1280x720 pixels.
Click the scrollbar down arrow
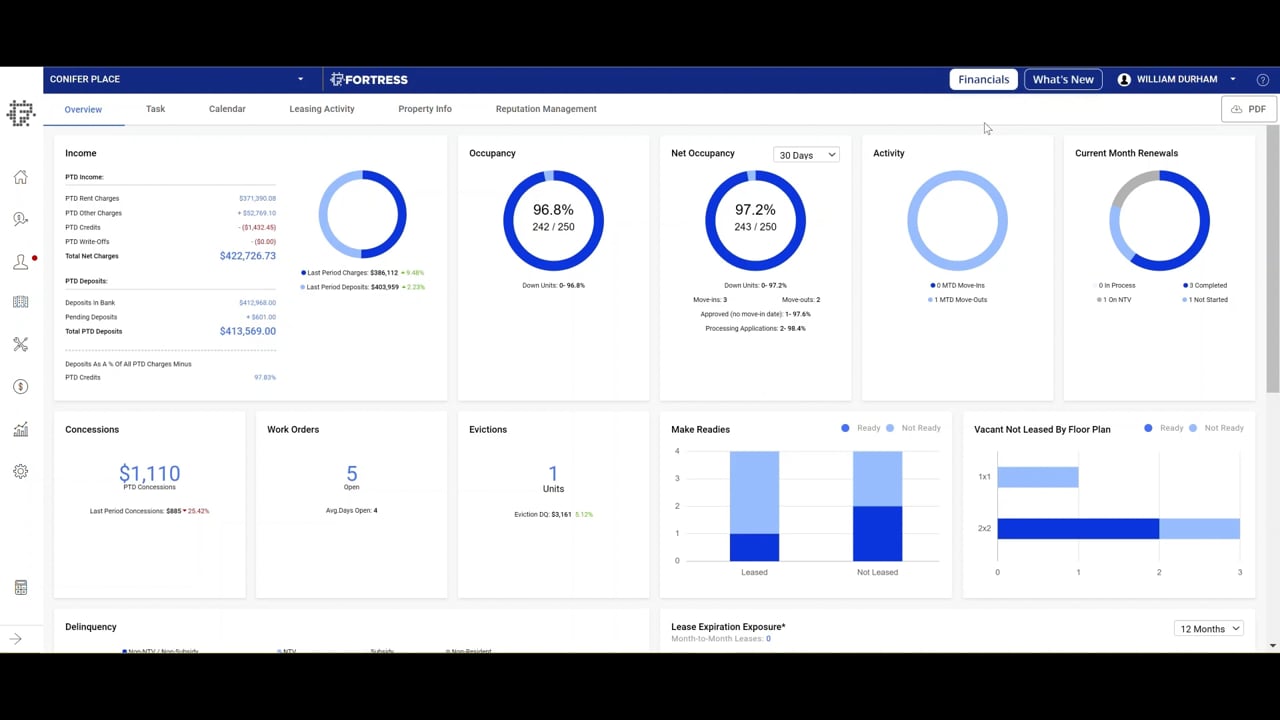pyautogui.click(x=1272, y=646)
